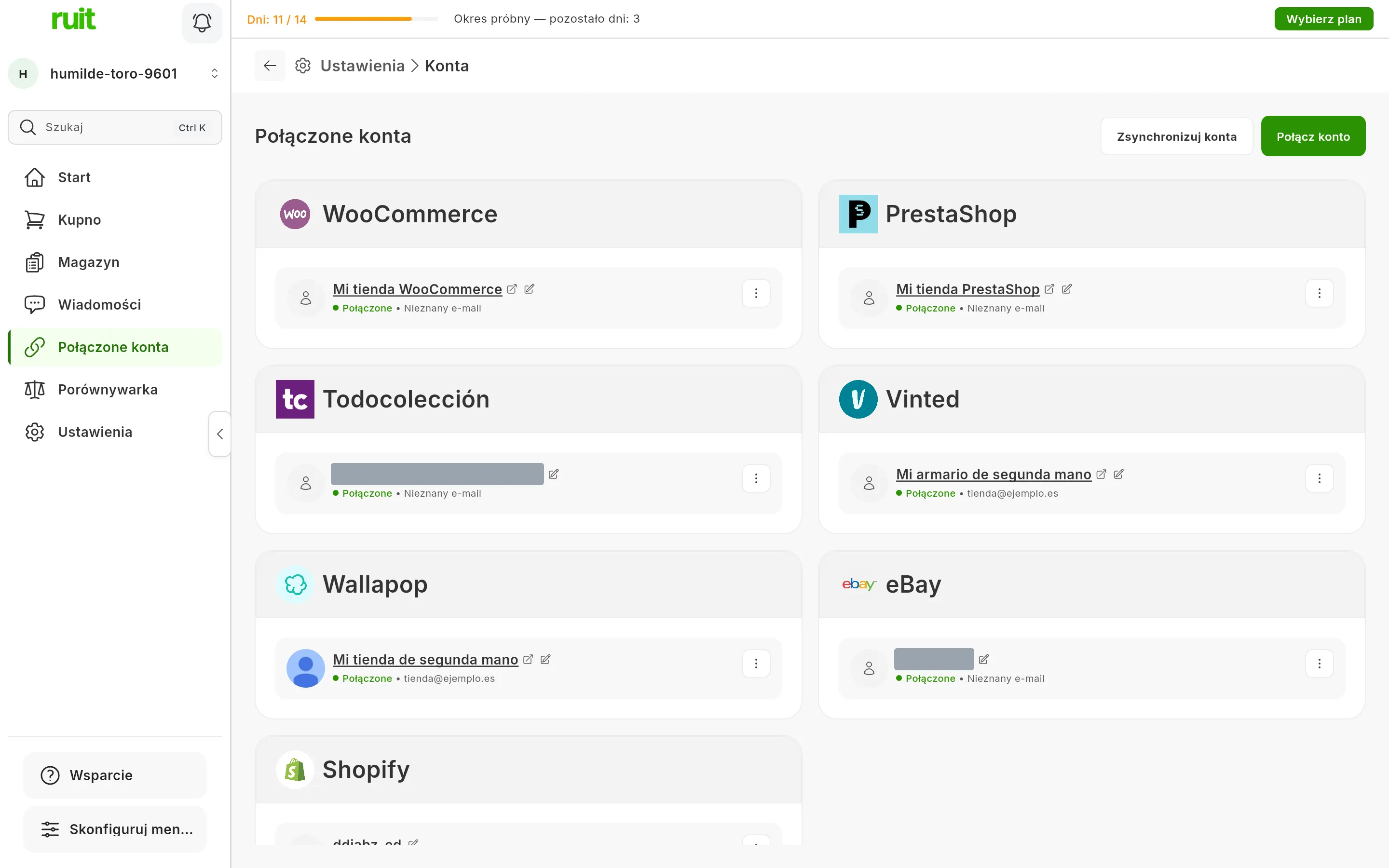Open external link for Mi tienda de segunda mano
This screenshot has height=868, width=1389.
tap(528, 659)
